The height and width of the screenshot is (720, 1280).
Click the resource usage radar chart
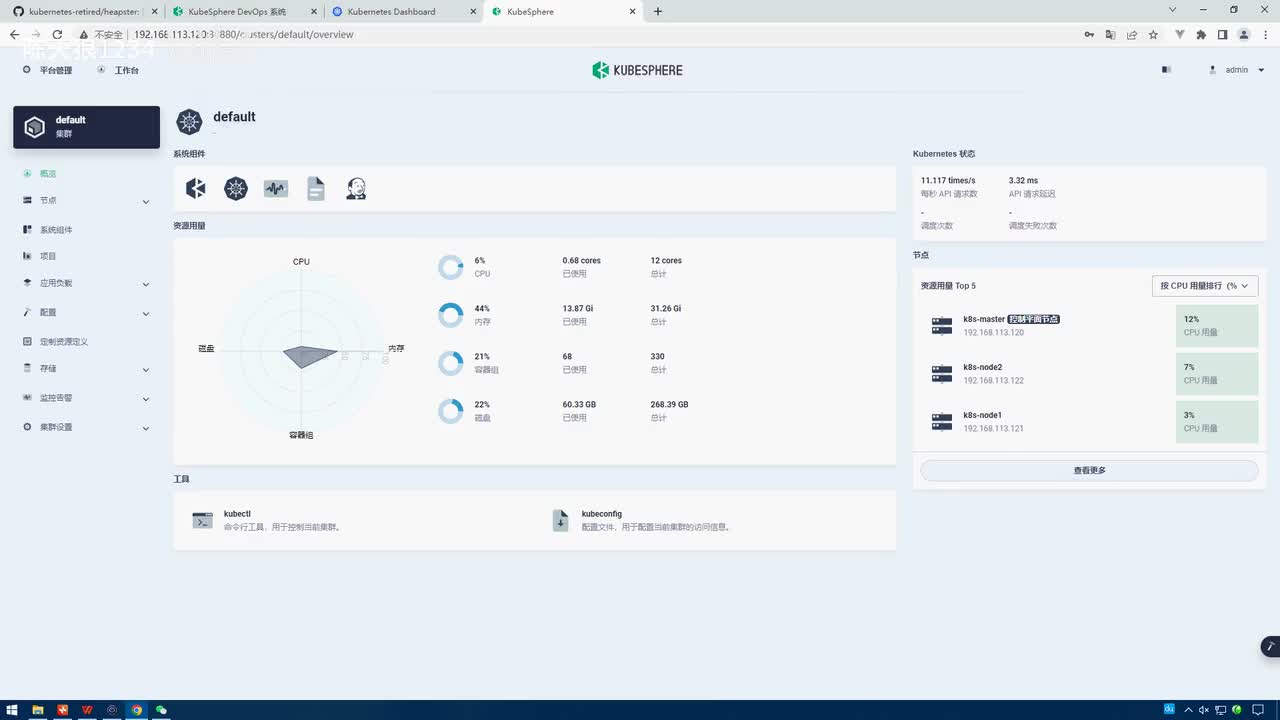[301, 349]
